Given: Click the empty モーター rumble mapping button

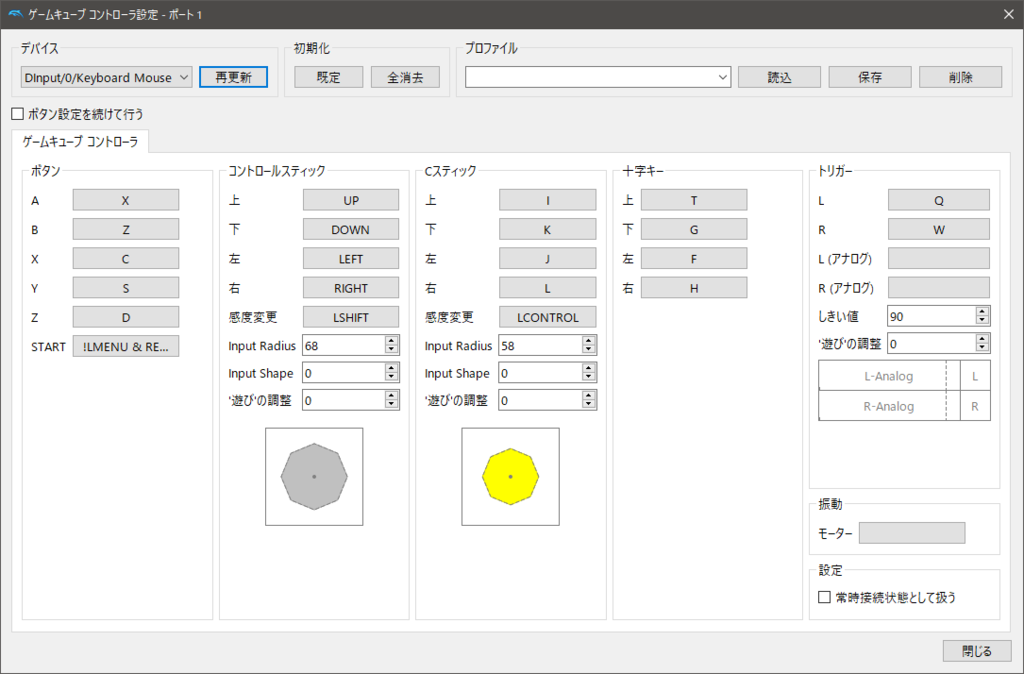Looking at the screenshot, I should pos(912,533).
